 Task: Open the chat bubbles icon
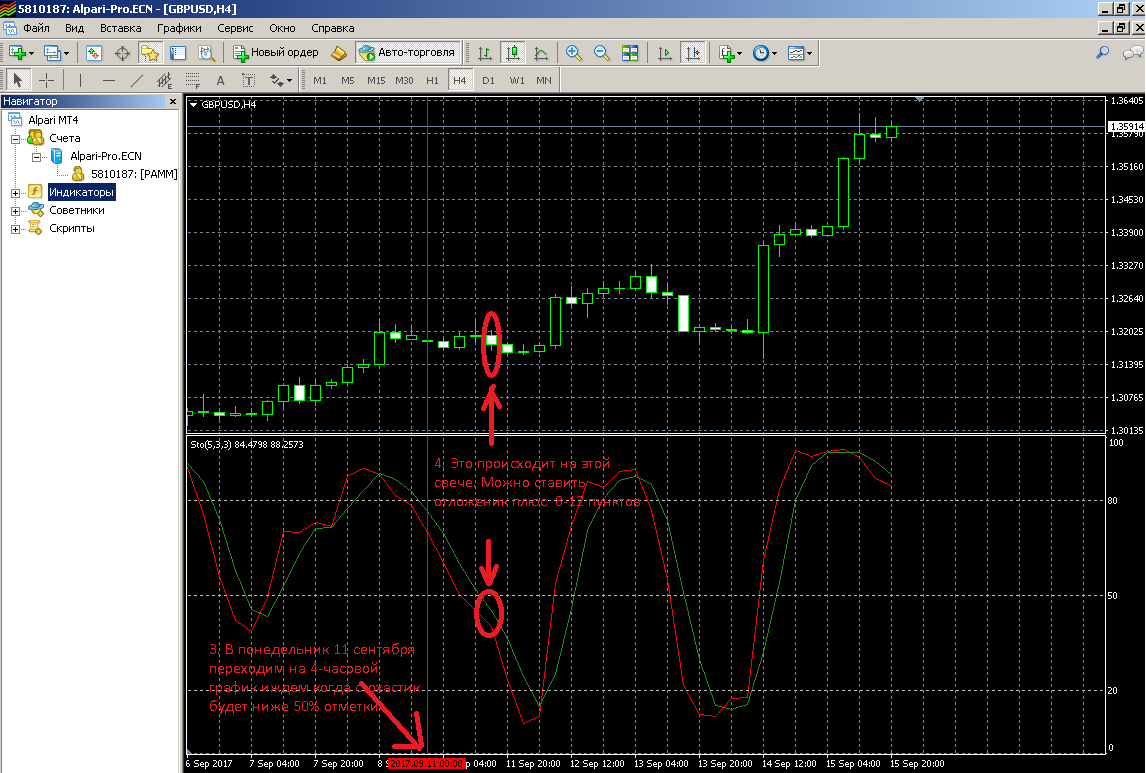coord(1131,53)
